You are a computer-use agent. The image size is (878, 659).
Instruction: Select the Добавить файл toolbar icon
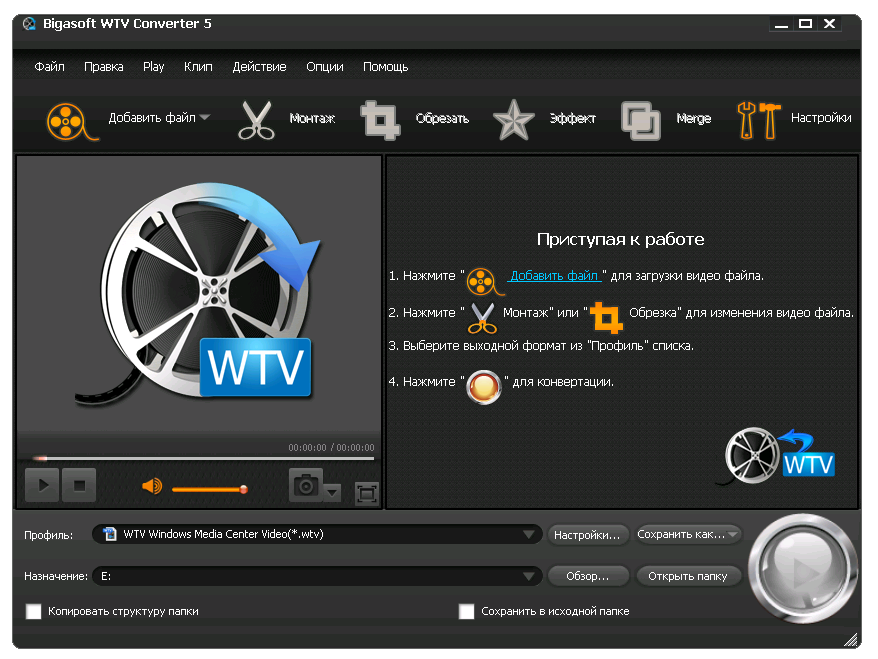[x=68, y=118]
